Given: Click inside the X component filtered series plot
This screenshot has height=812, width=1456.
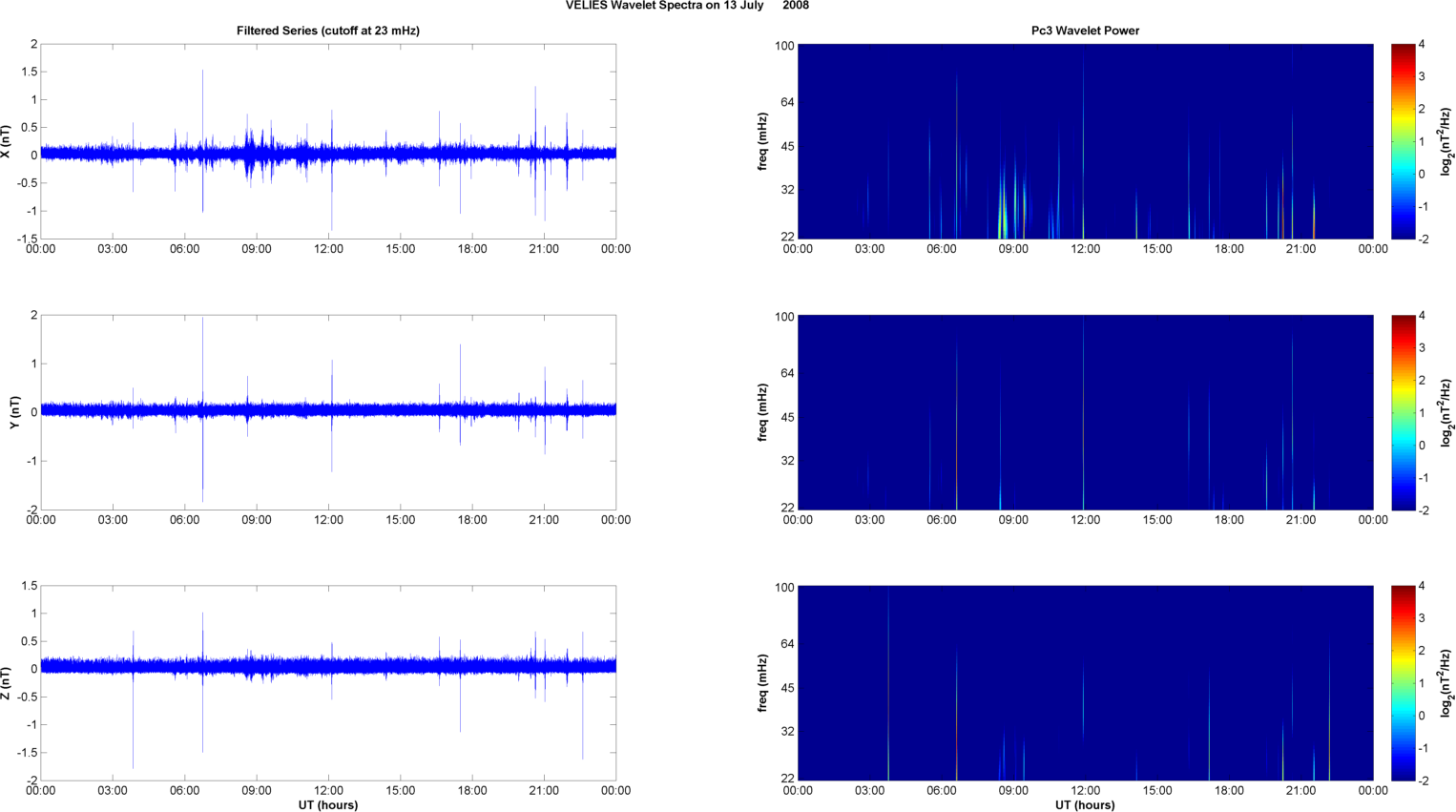Looking at the screenshot, I should point(328,141).
